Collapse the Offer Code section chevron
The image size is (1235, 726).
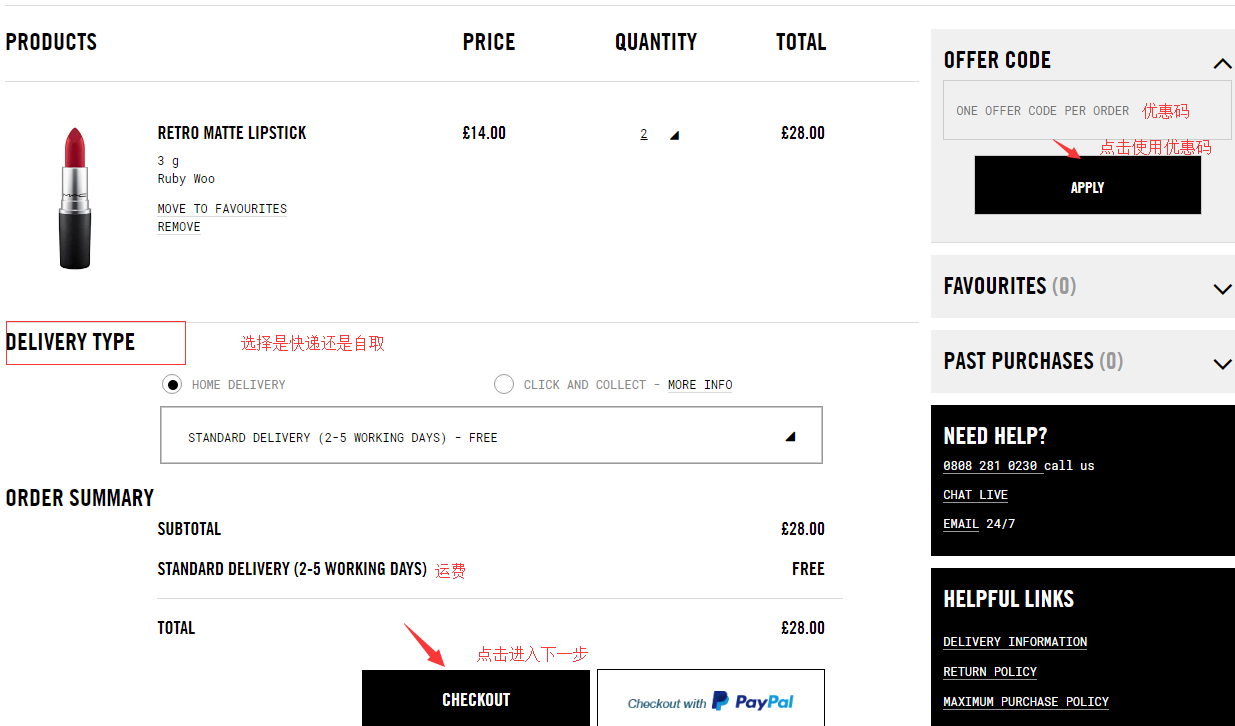pos(1221,64)
